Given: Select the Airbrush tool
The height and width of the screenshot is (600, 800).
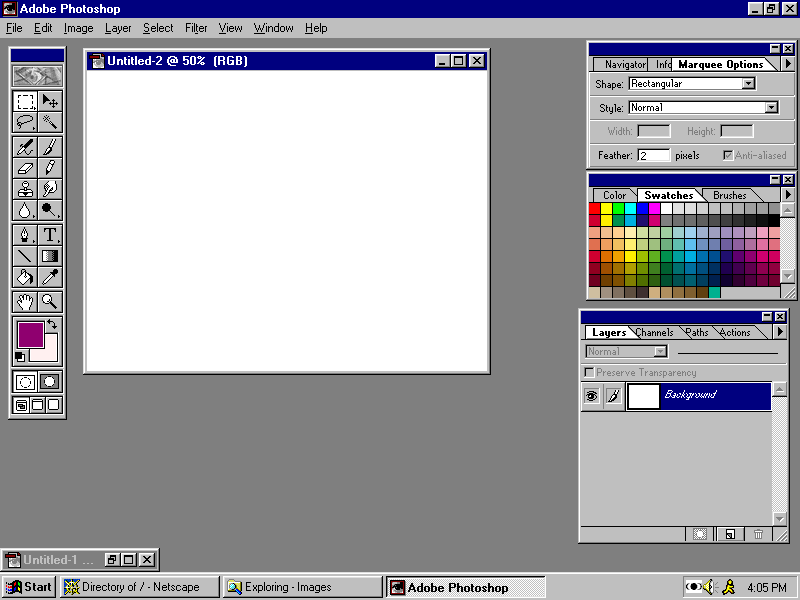Looking at the screenshot, I should 25,147.
